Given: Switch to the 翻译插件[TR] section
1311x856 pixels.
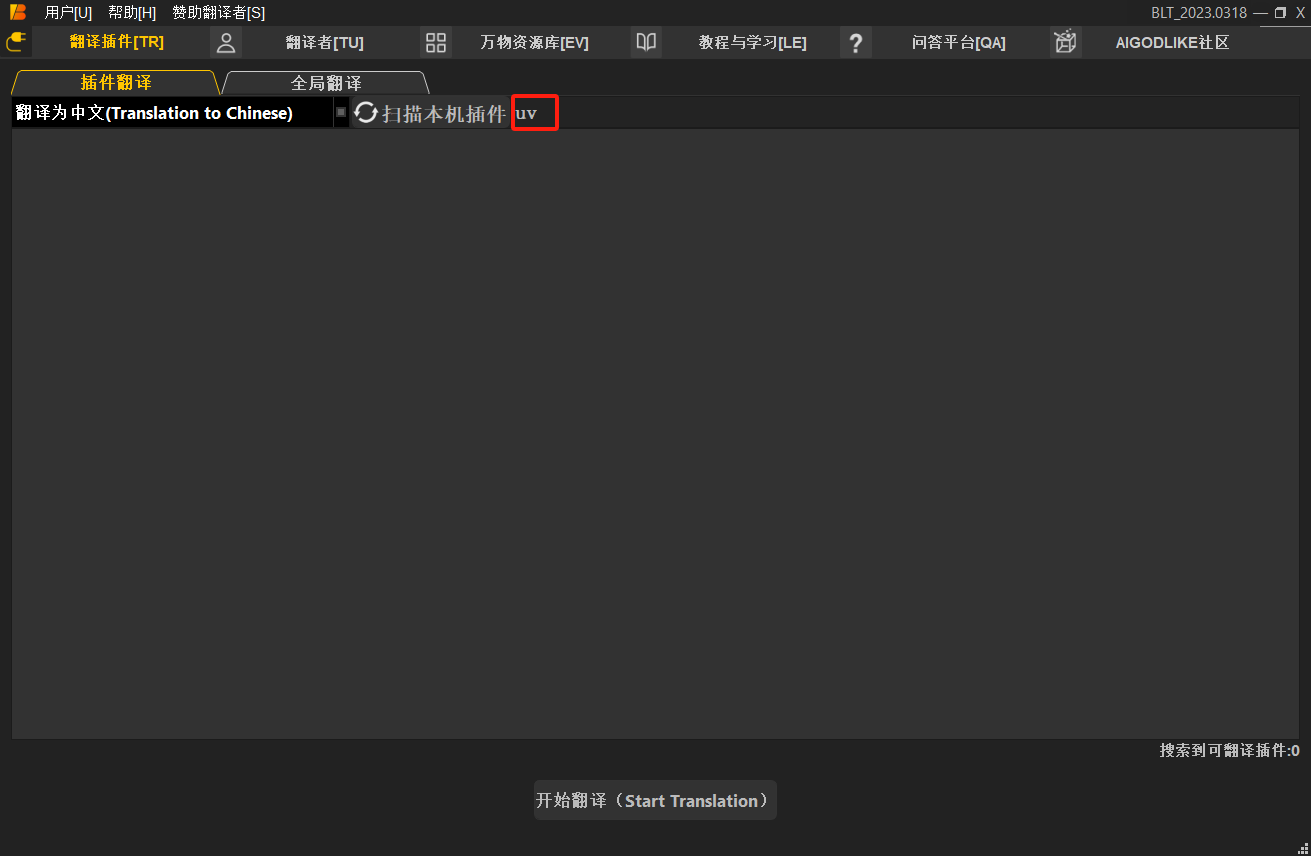Looking at the screenshot, I should (117, 42).
